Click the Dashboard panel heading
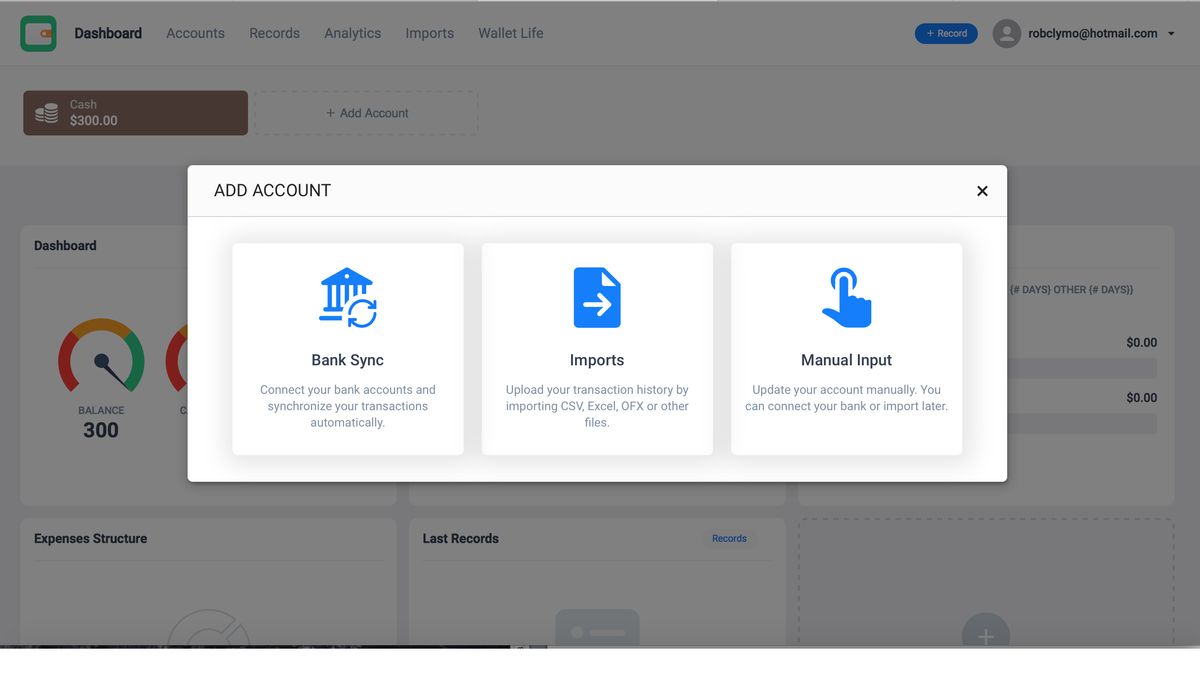 (65, 245)
